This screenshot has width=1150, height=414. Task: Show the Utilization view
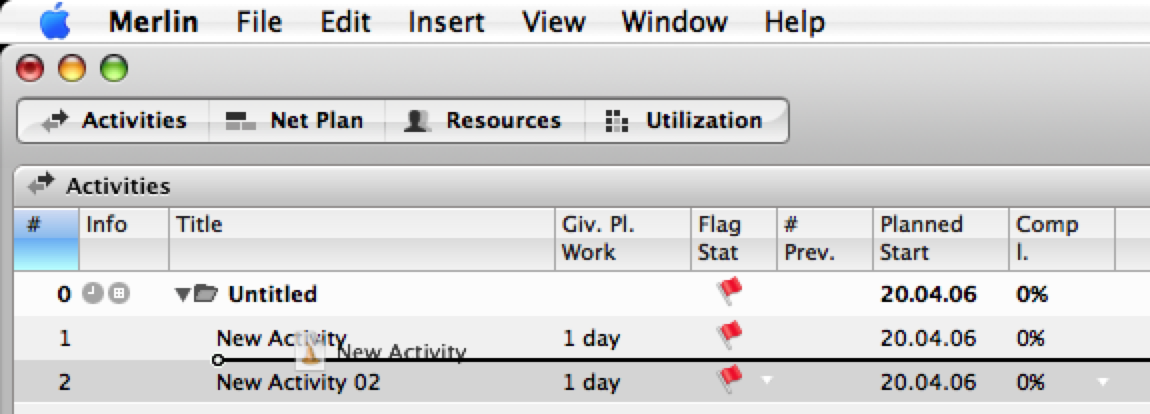point(685,121)
